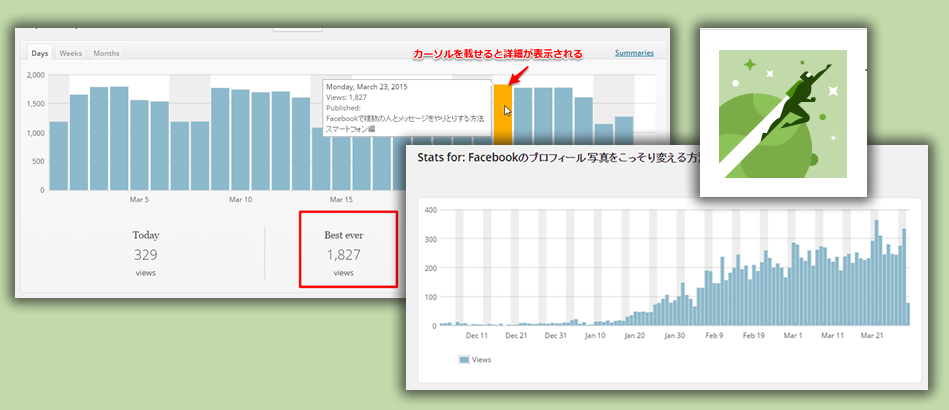The height and width of the screenshot is (410, 949).
Task: Click 'Monday, March 23, 2015' in tooltip
Action: coord(367,87)
